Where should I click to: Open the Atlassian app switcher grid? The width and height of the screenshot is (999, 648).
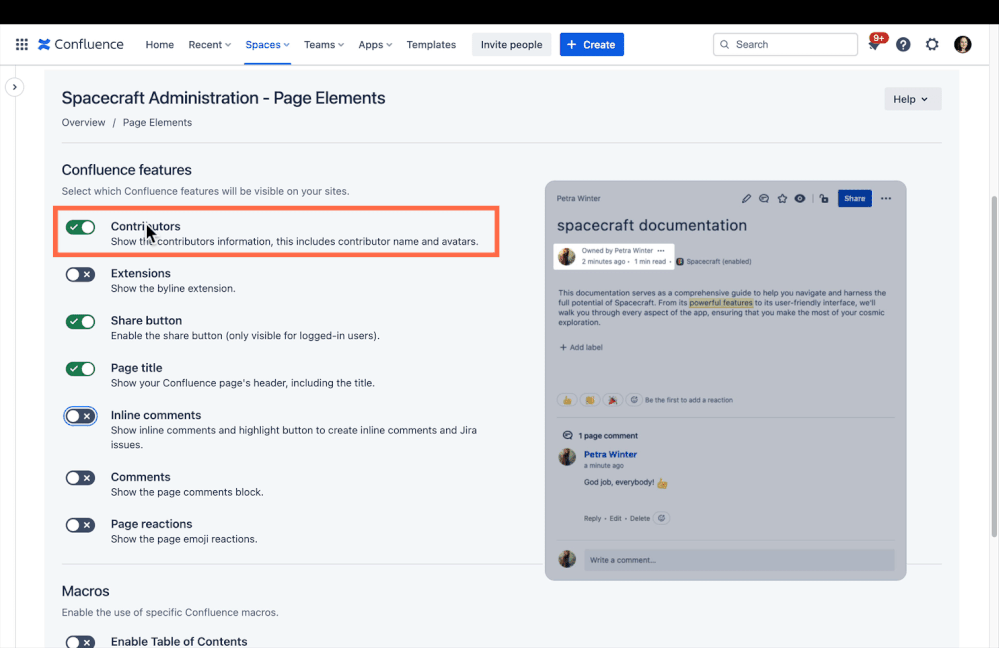(21, 44)
